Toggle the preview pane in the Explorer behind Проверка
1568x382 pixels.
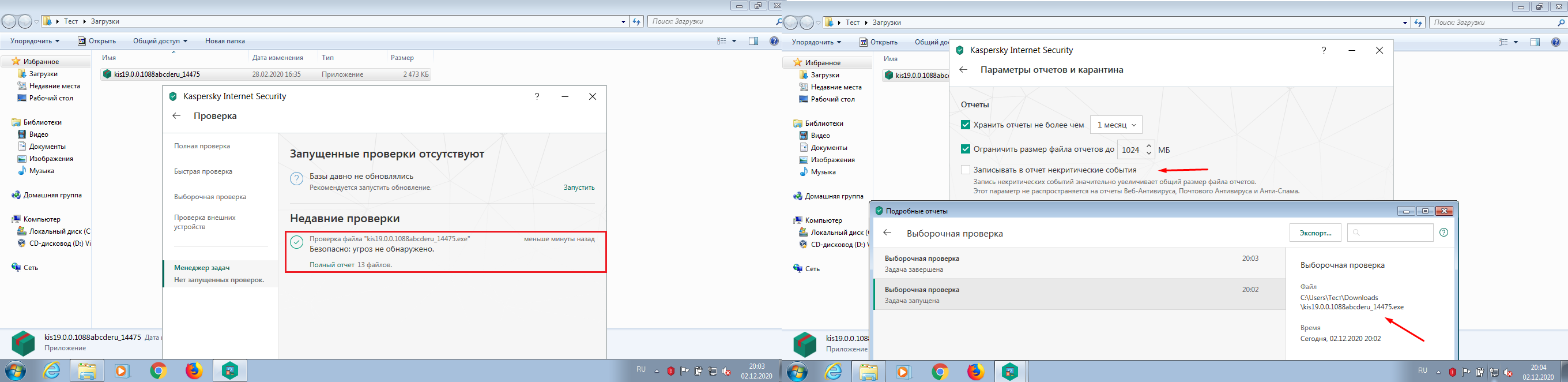(753, 41)
